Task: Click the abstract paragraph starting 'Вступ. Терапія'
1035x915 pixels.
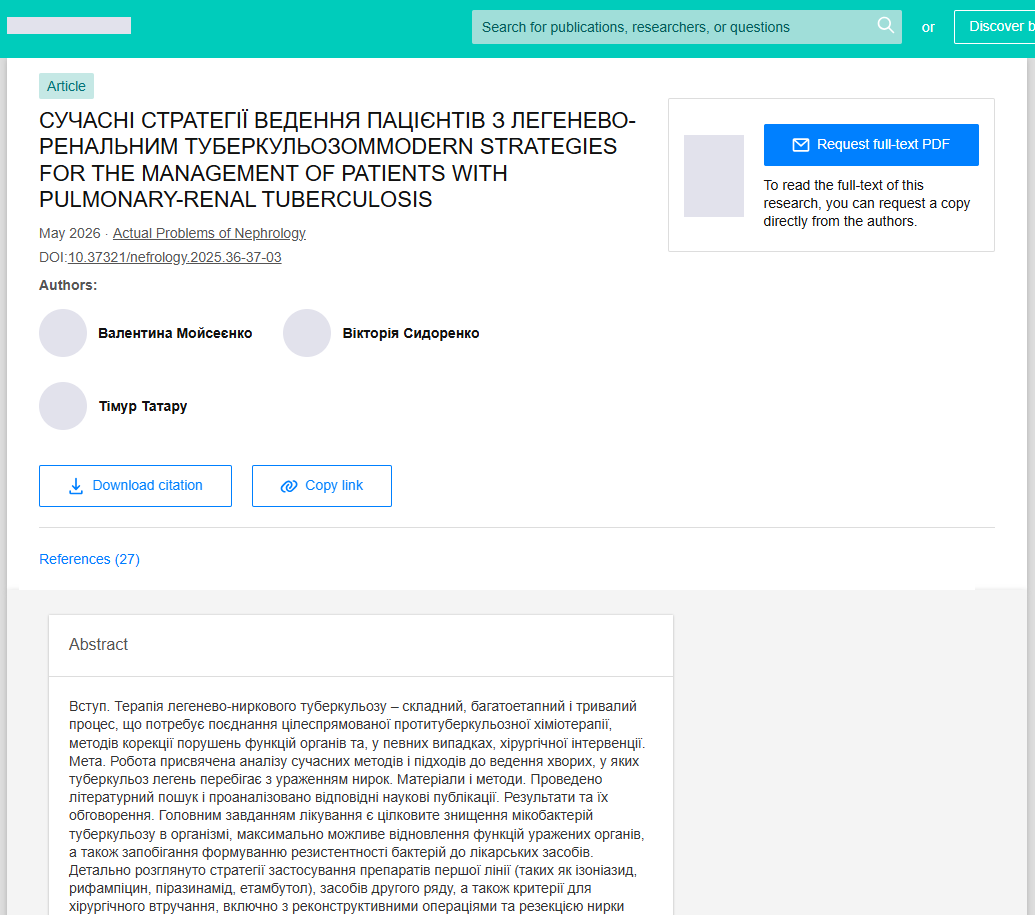Action: (x=357, y=806)
